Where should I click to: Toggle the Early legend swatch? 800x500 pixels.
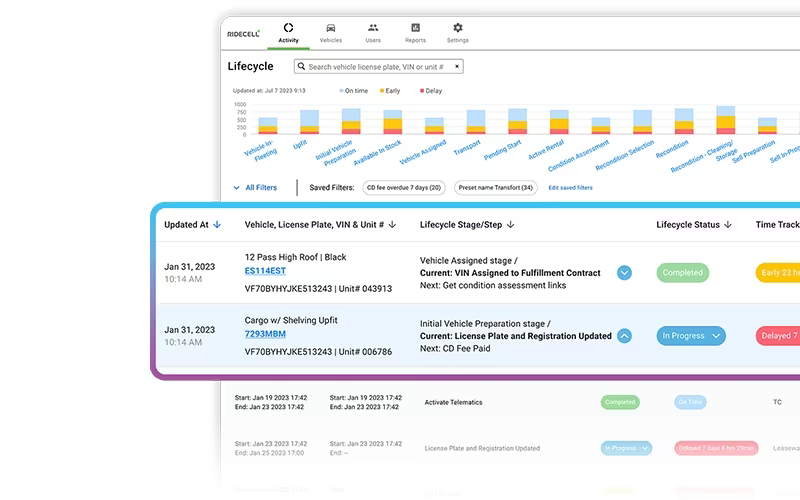382,91
